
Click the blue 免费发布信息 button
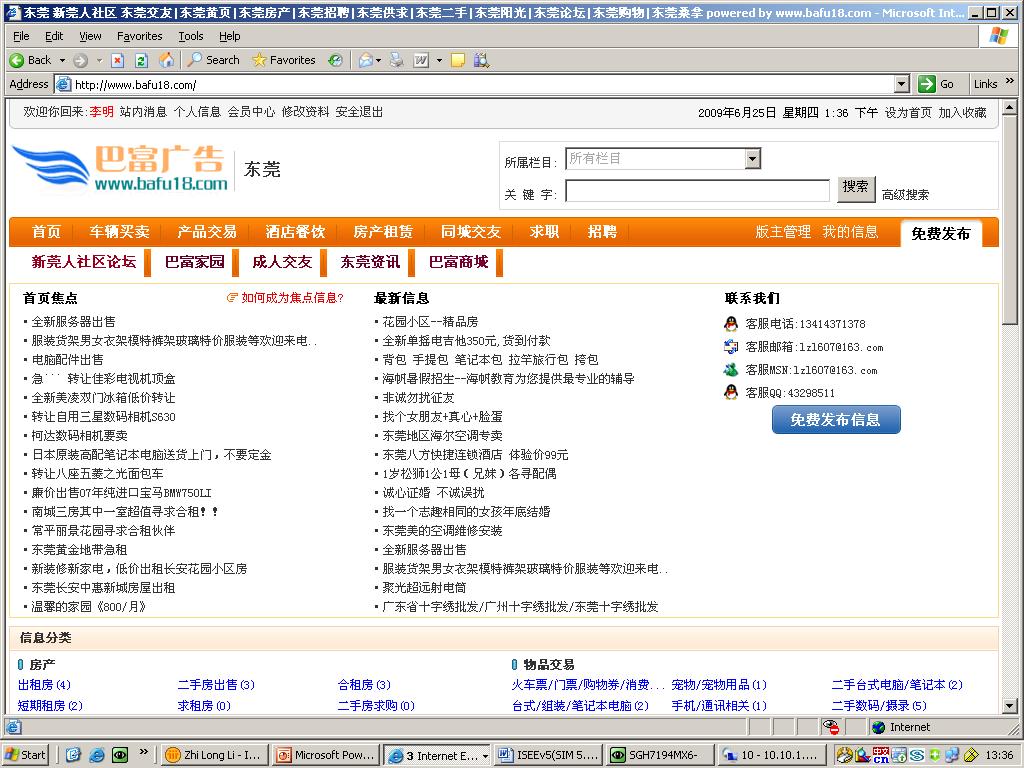[836, 420]
